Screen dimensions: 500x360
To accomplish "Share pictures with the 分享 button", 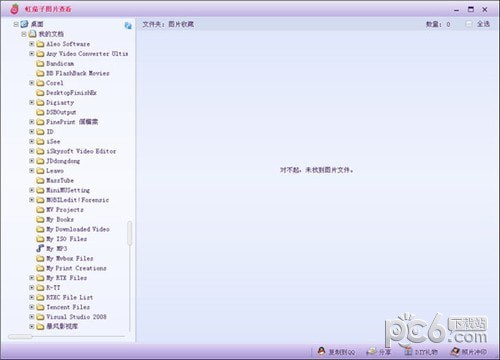I will [x=379, y=351].
